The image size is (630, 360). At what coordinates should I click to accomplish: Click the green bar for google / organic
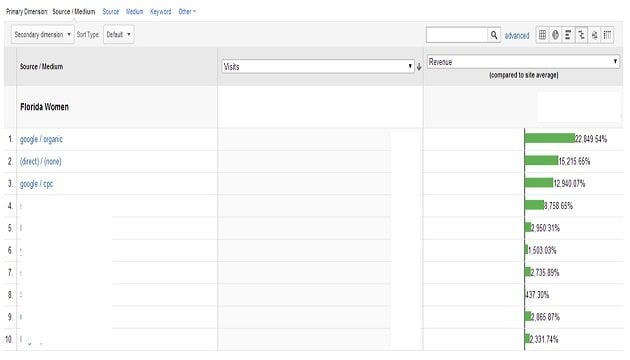[550, 138]
